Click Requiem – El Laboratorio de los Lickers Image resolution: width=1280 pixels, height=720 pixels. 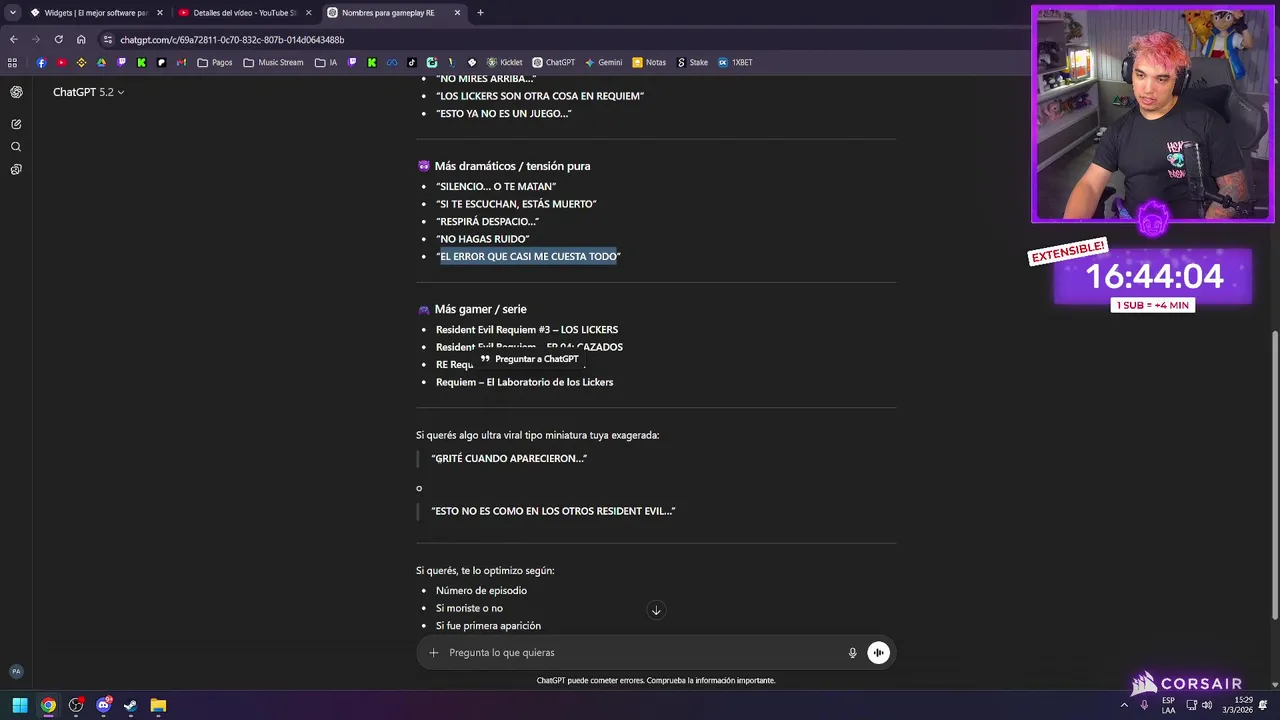click(x=524, y=382)
